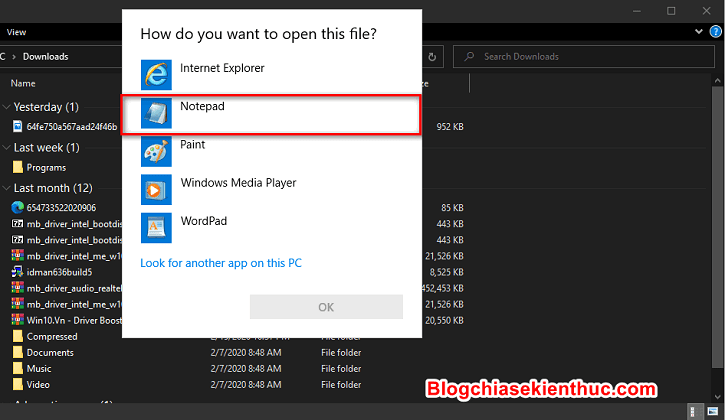Select the Notepad label text
The width and height of the screenshot is (725, 420).
[x=203, y=106]
